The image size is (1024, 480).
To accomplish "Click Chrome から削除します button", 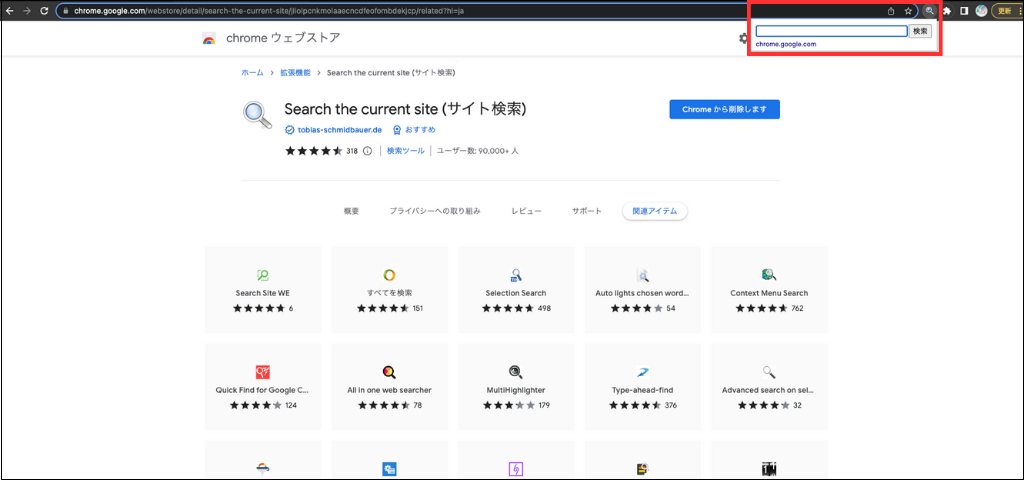I will 724,109.
